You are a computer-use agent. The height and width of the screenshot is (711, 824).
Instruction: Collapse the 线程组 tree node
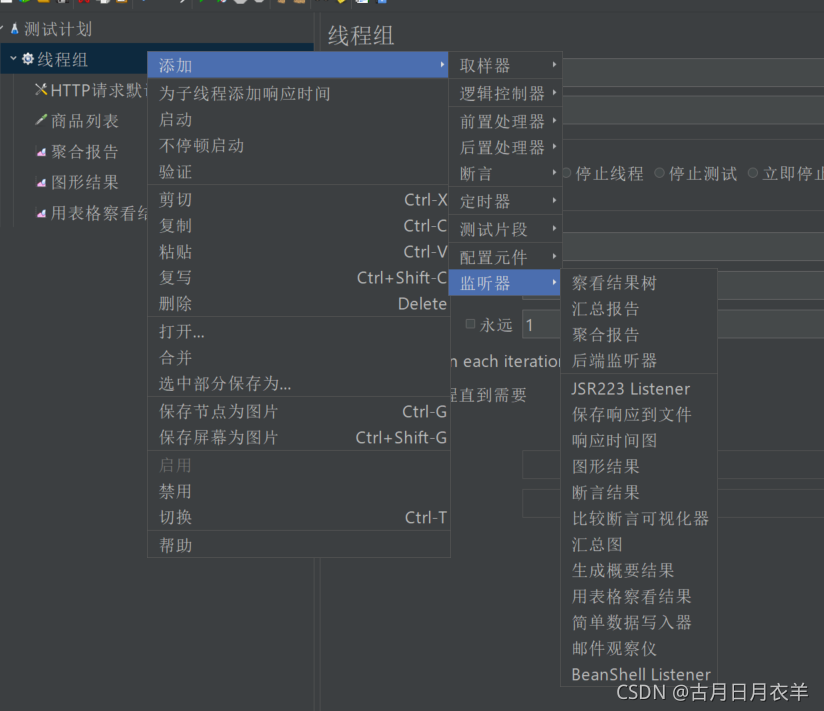14,58
